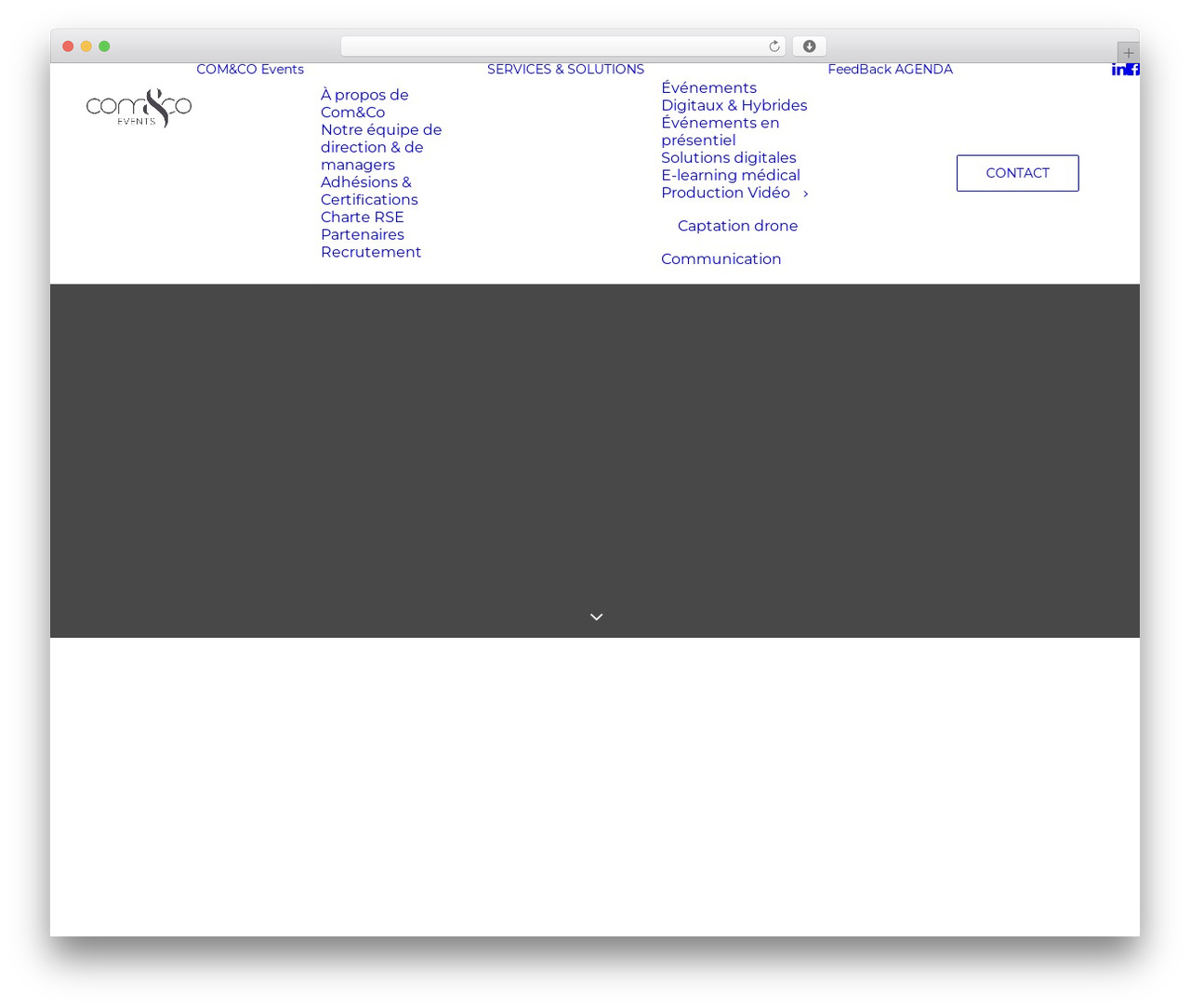Open the Captation drone link
This screenshot has width=1190, height=1008.
tap(737, 226)
